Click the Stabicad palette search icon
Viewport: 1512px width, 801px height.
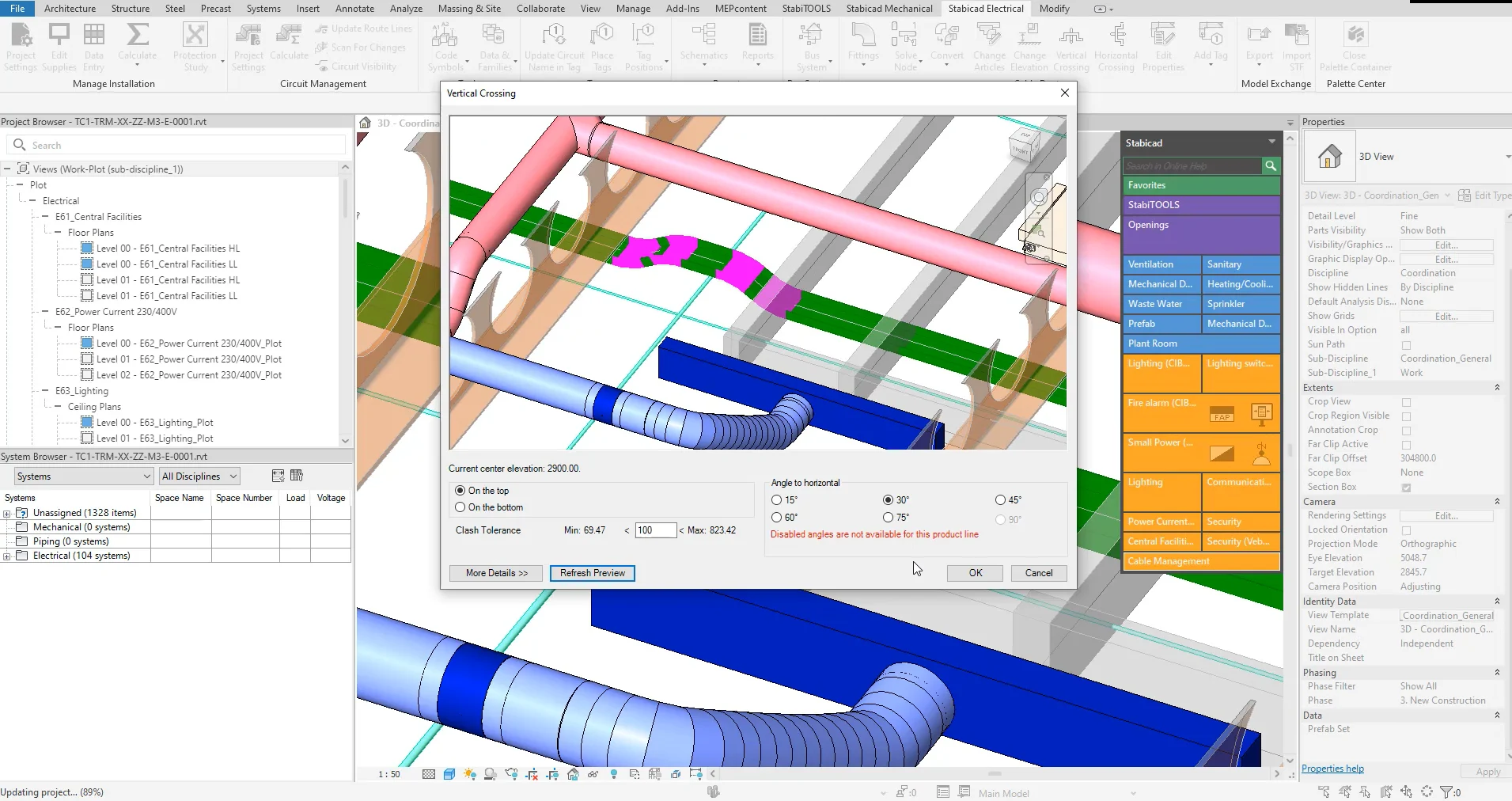1271,165
